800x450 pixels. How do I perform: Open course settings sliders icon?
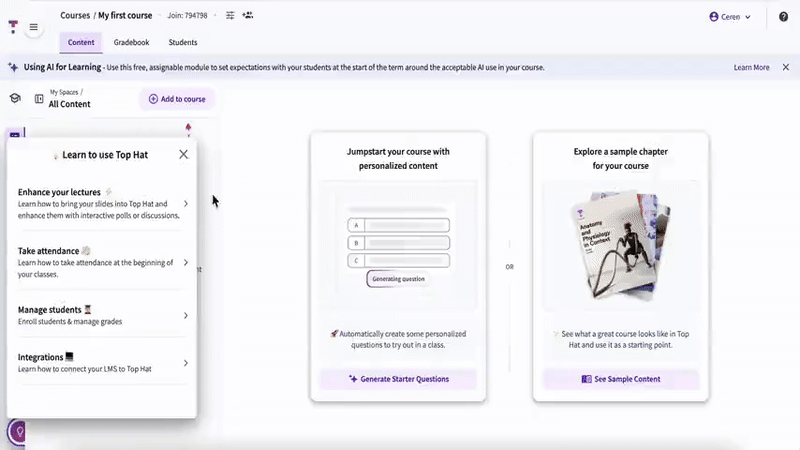230,15
